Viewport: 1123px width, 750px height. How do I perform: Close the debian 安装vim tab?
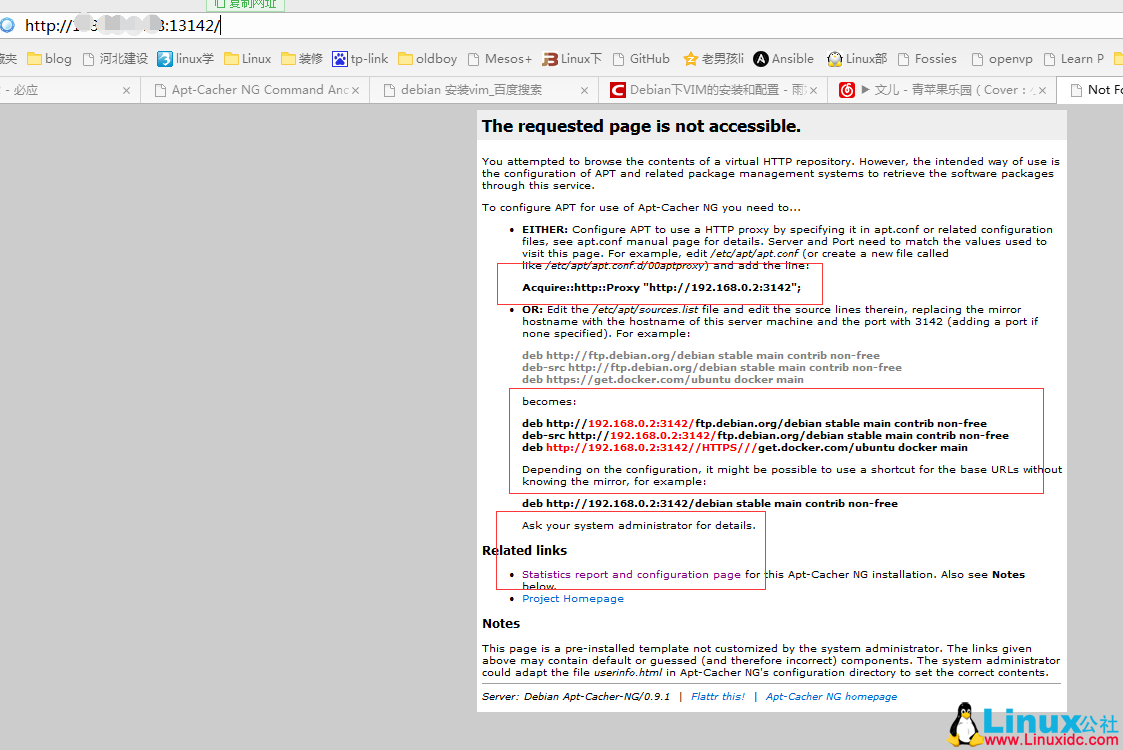click(585, 90)
